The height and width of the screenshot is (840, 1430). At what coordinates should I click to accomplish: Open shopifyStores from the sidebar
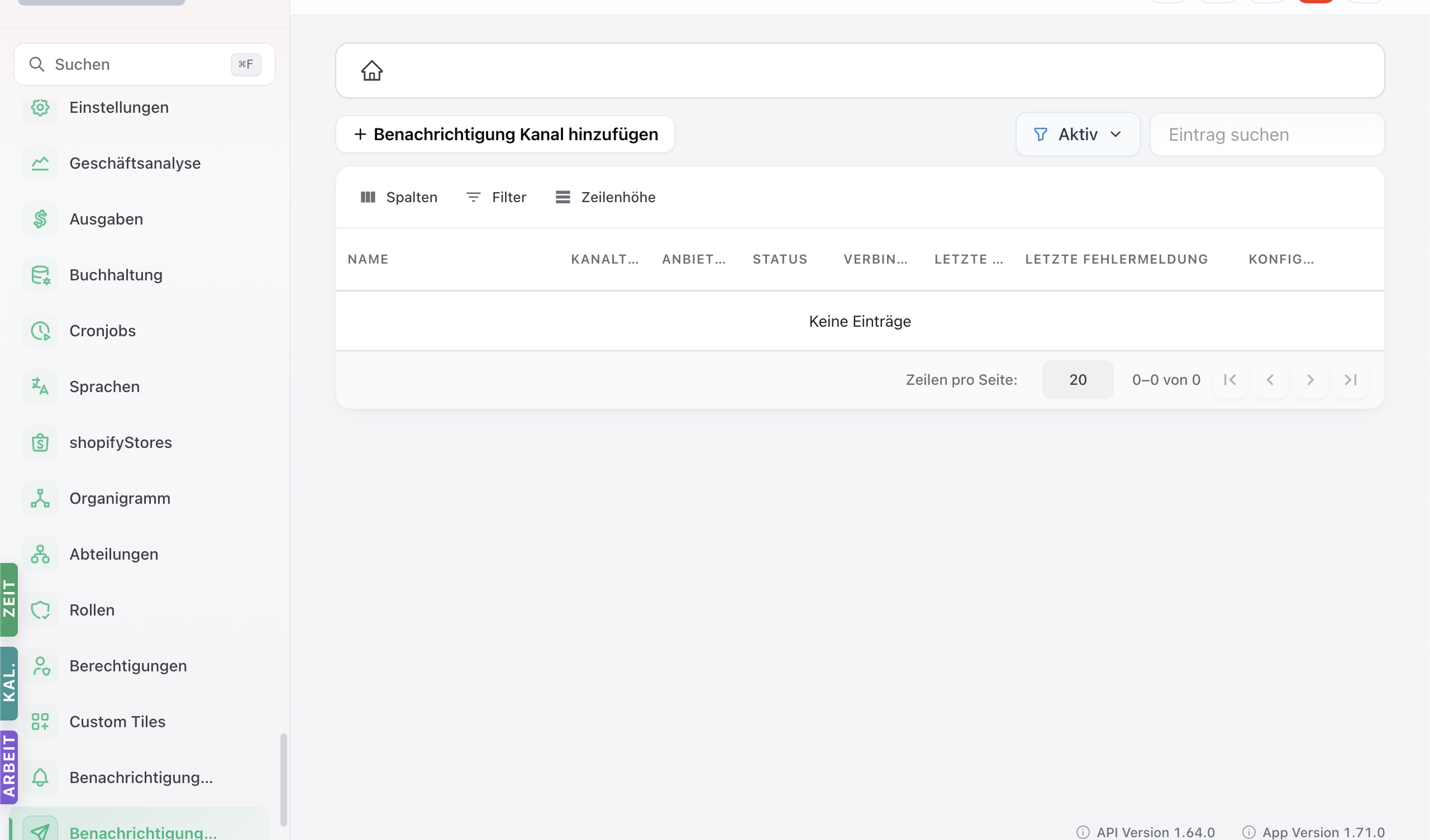point(120,443)
